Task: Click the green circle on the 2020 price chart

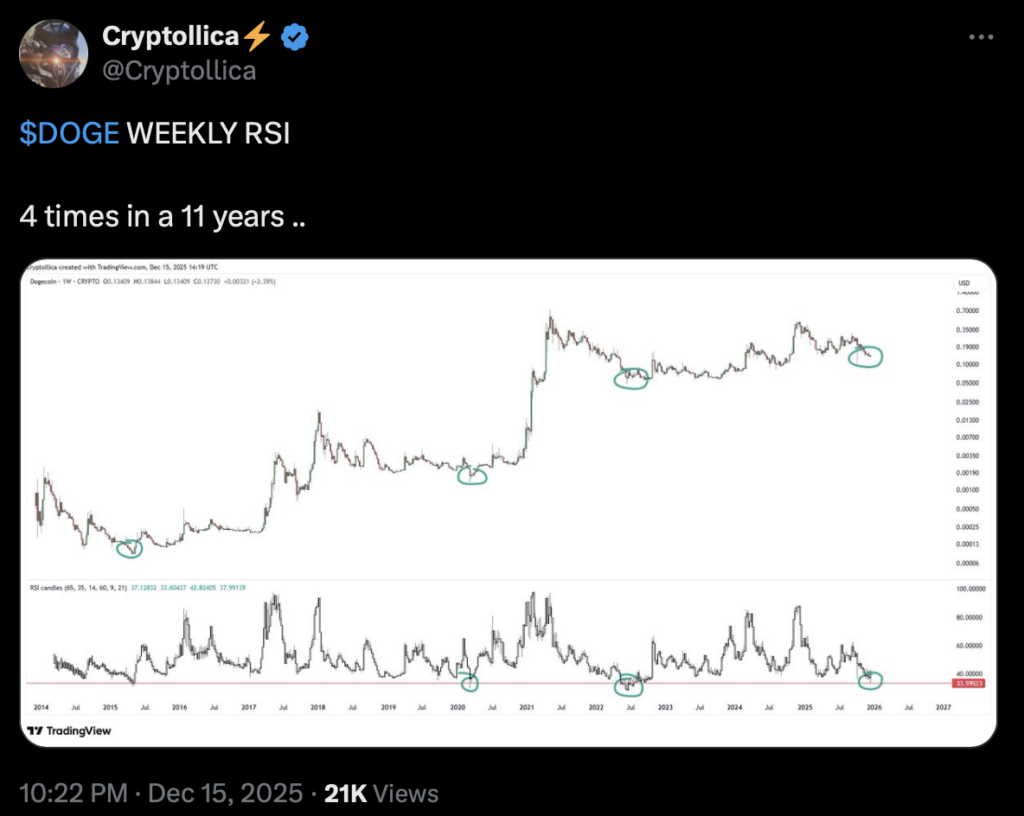Action: (x=474, y=476)
